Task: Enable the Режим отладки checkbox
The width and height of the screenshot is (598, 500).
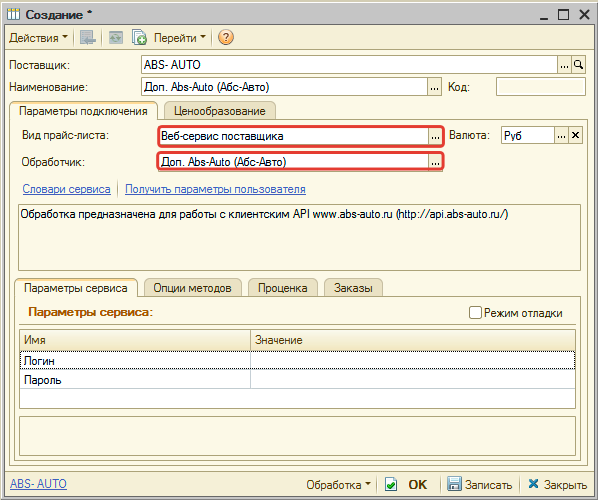Action: pyautogui.click(x=475, y=312)
